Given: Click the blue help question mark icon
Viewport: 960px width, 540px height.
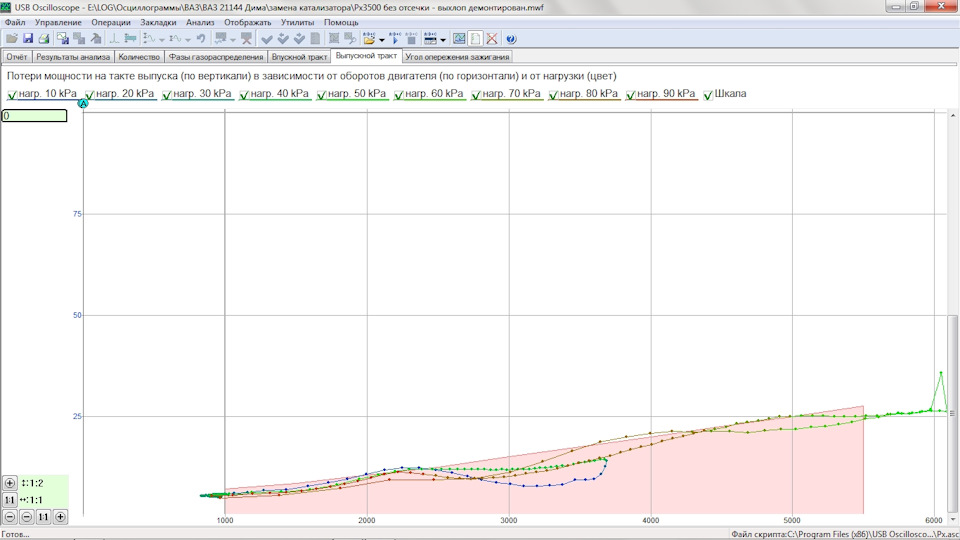Looking at the screenshot, I should click(x=510, y=39).
